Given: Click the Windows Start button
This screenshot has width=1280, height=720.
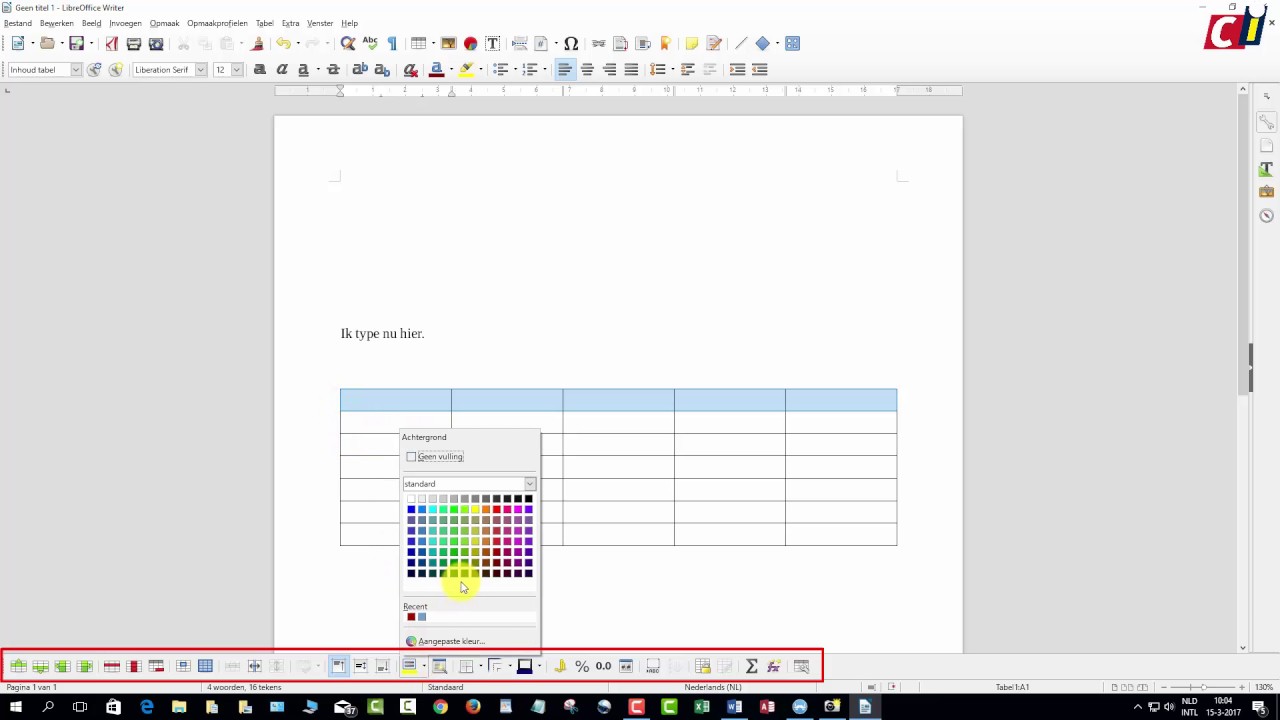Looking at the screenshot, I should (15, 708).
